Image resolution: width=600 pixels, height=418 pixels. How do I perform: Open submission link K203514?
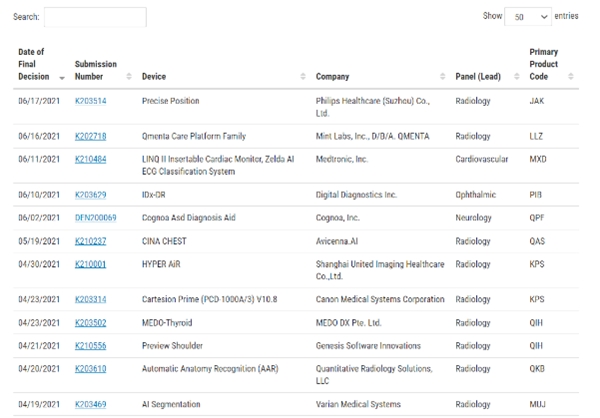click(90, 101)
